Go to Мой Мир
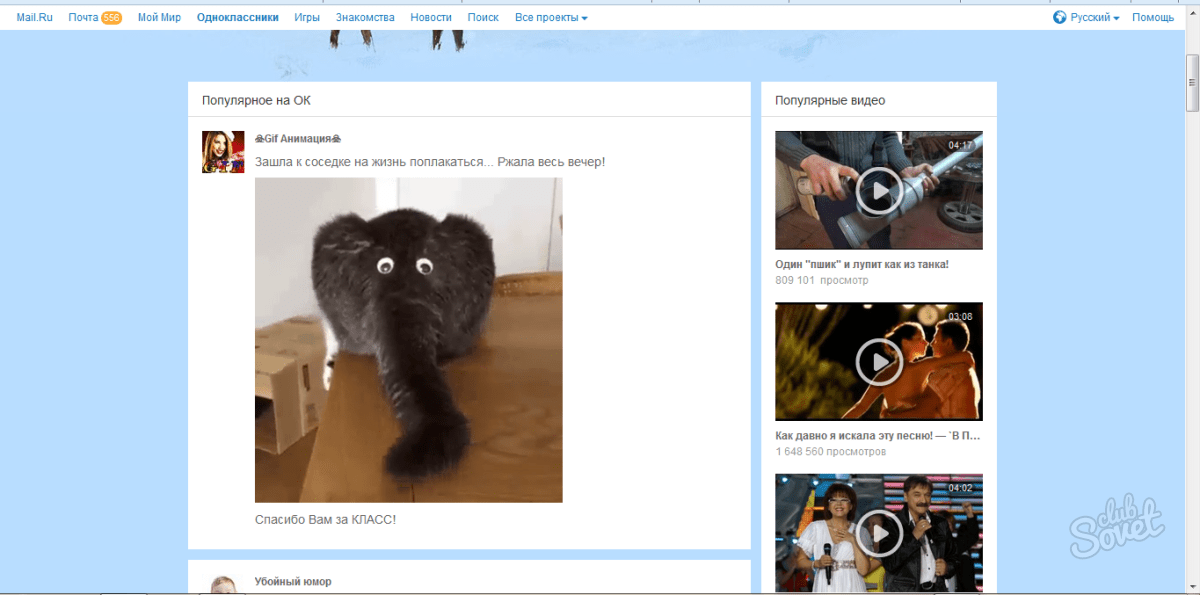This screenshot has width=1200, height=595. coord(159,18)
